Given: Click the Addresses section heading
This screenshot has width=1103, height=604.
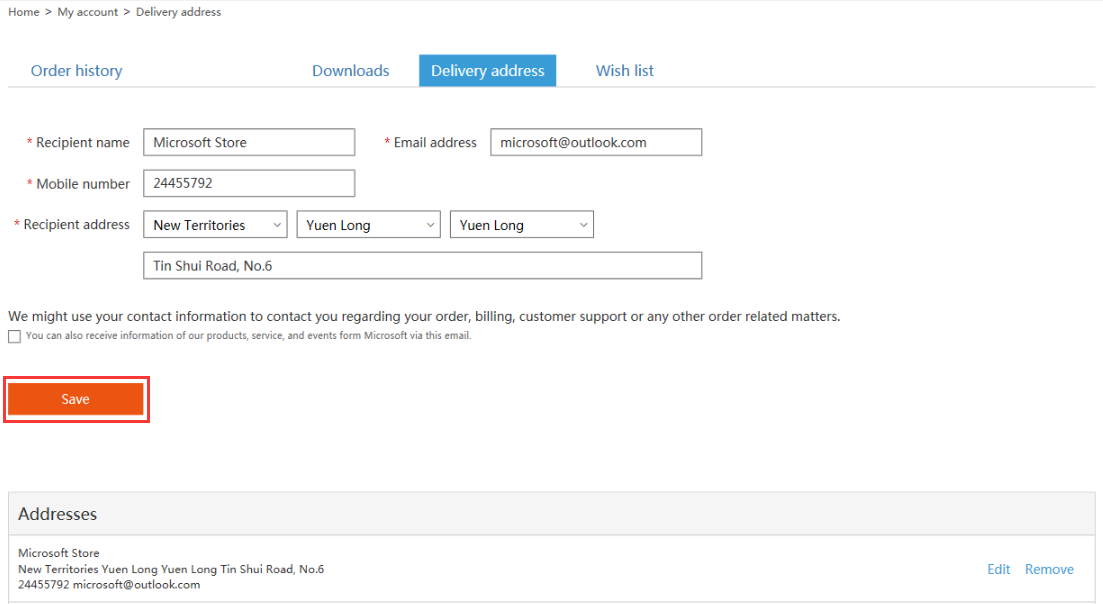Looking at the screenshot, I should click(58, 514).
